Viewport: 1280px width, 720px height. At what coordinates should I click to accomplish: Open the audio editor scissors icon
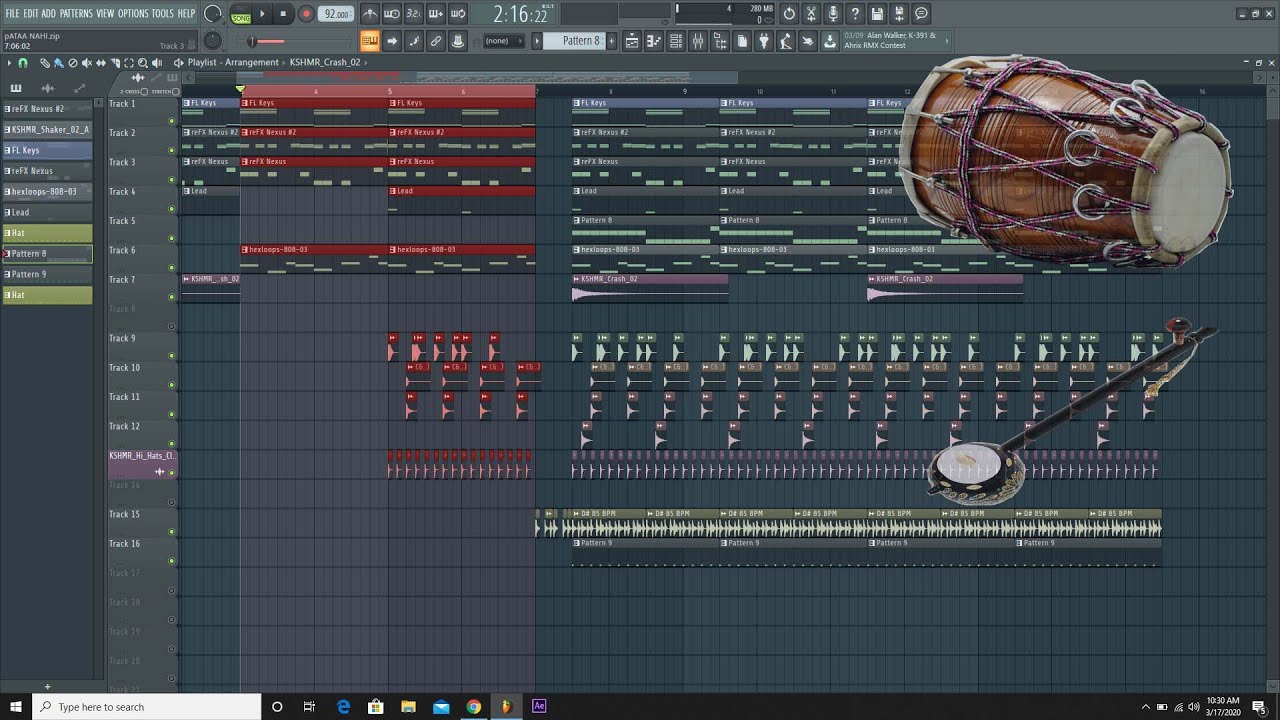811,14
